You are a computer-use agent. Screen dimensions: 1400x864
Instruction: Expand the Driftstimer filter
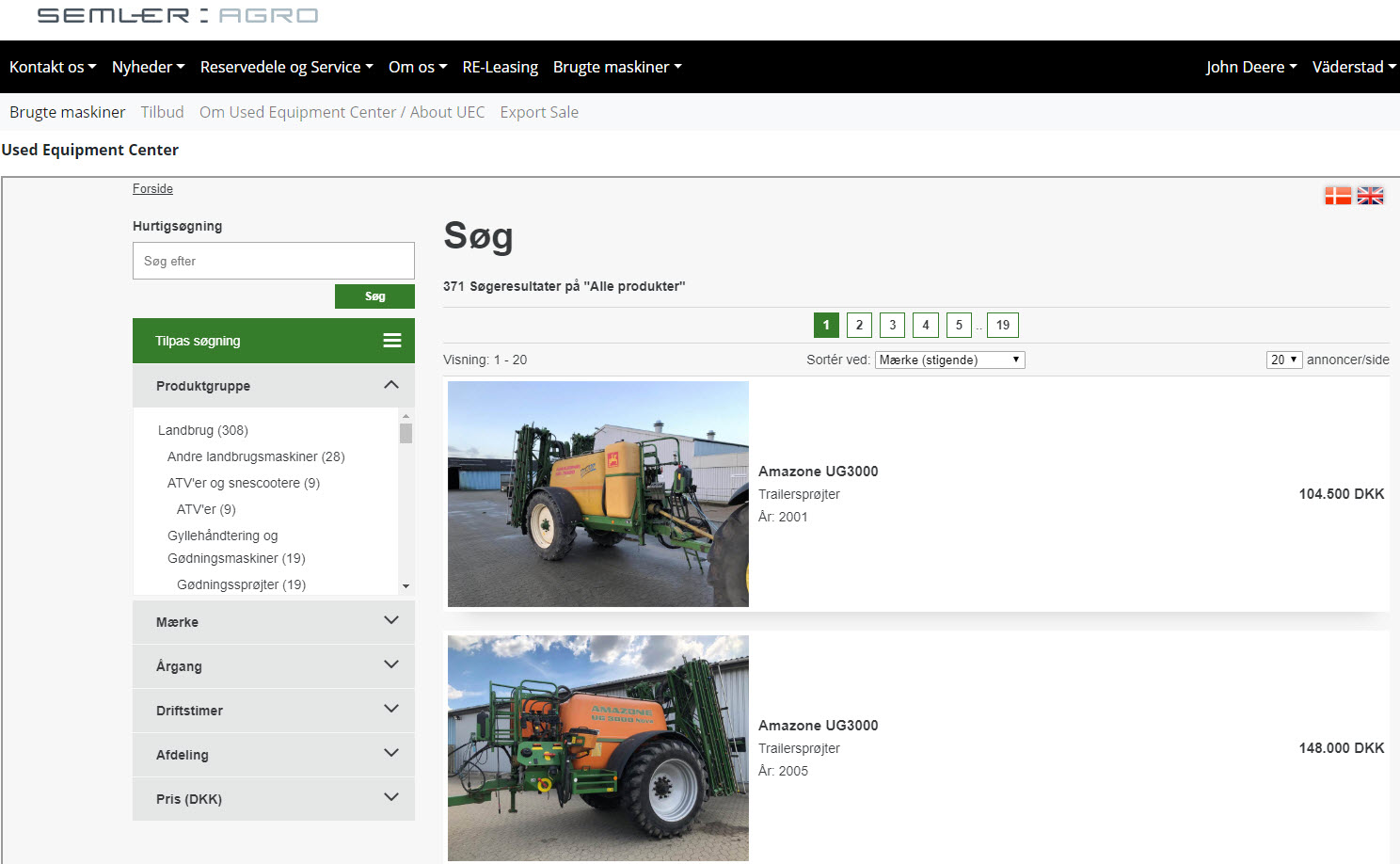(273, 711)
